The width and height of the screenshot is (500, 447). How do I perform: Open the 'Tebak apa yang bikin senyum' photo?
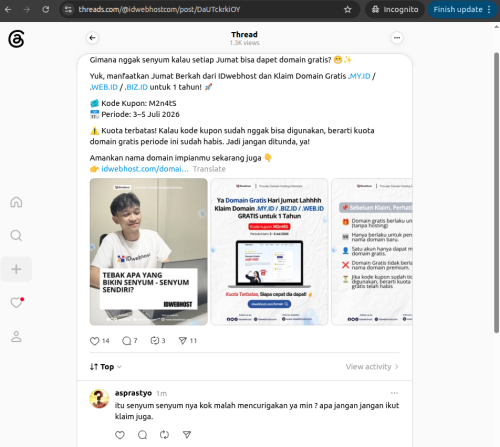tap(149, 252)
